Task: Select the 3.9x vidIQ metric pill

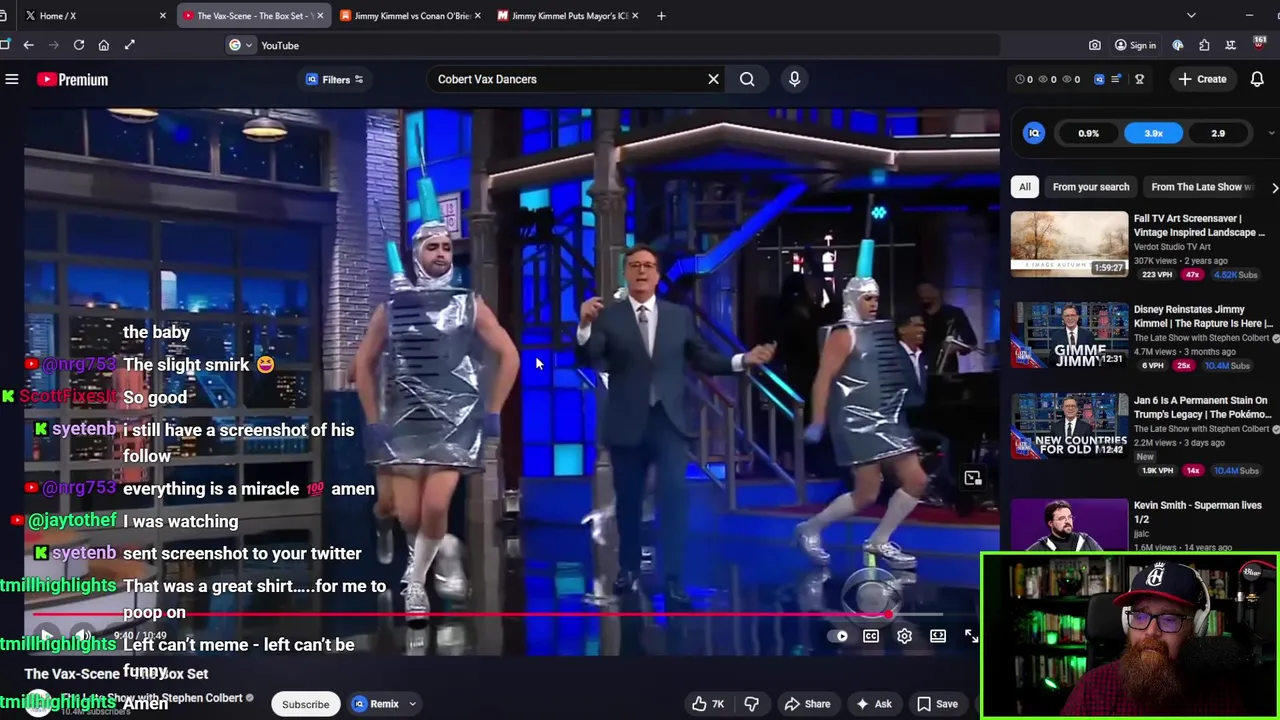Action: coord(1153,133)
